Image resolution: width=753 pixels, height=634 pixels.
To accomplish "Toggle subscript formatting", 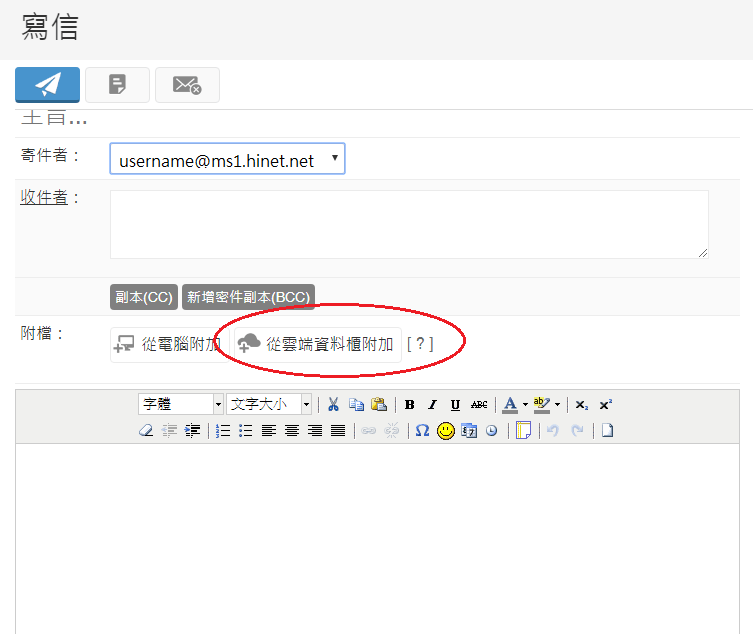I will [582, 405].
